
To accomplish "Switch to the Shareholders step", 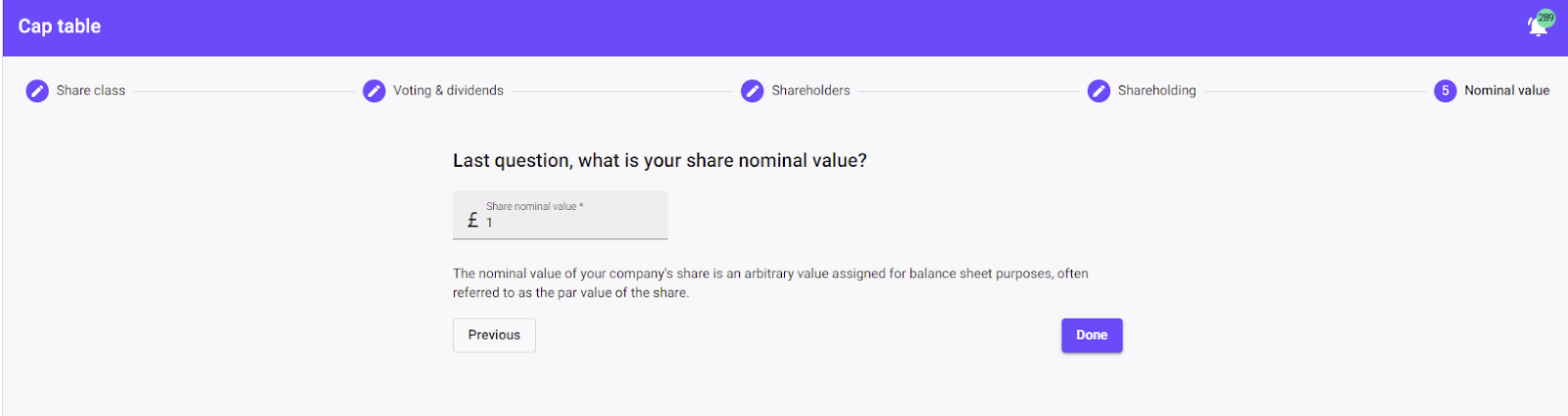I will click(810, 90).
